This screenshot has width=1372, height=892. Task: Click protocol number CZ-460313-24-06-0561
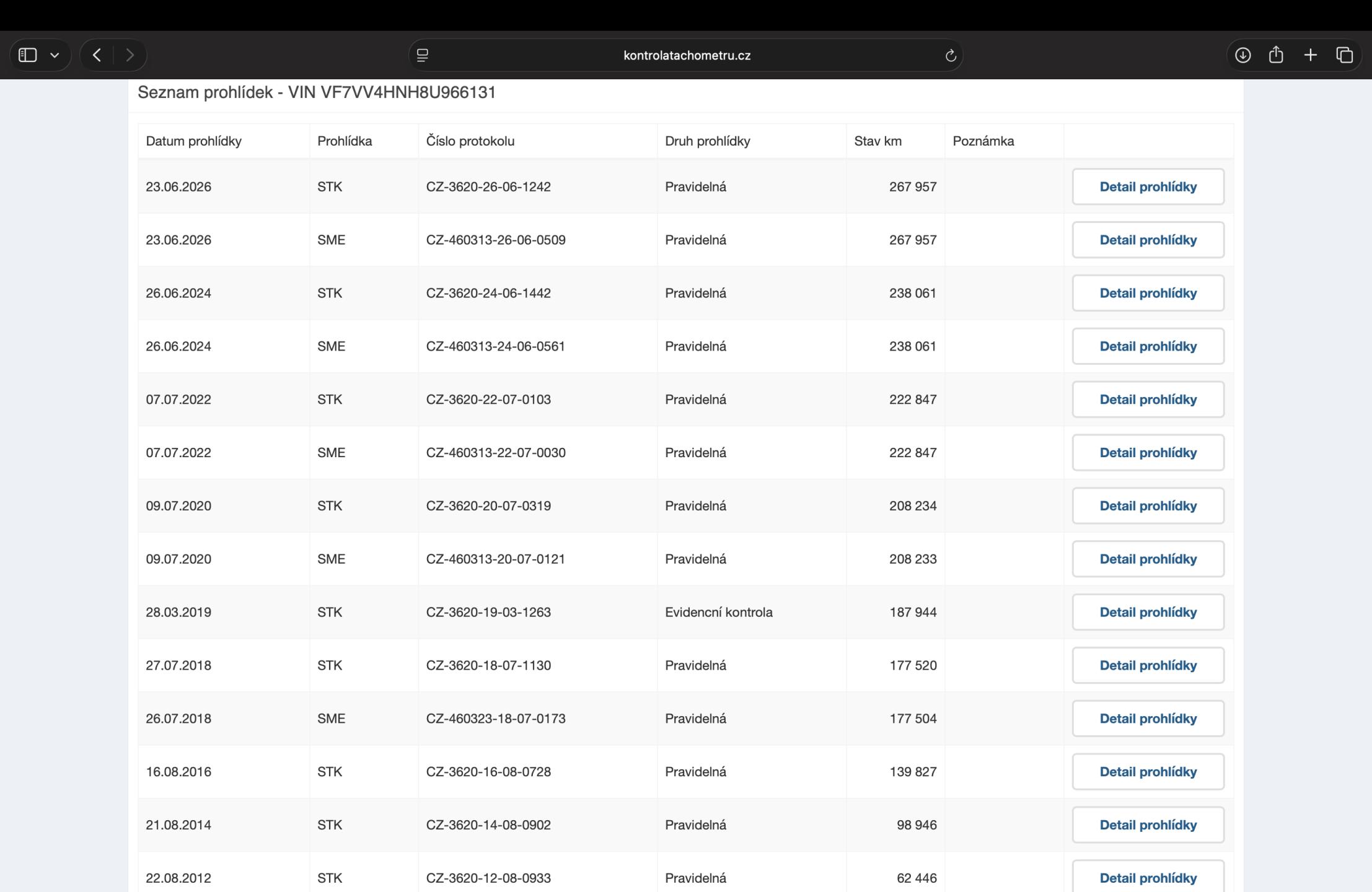(x=496, y=346)
